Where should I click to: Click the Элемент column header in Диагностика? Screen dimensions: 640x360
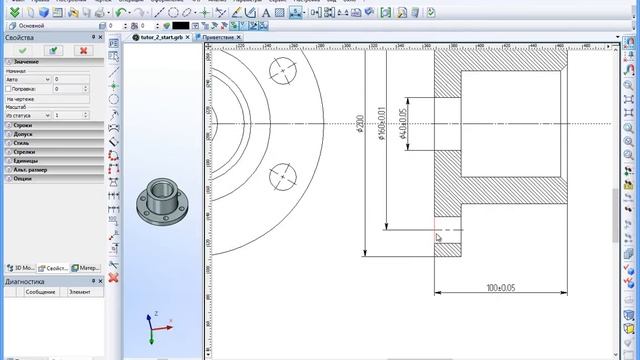[79, 292]
